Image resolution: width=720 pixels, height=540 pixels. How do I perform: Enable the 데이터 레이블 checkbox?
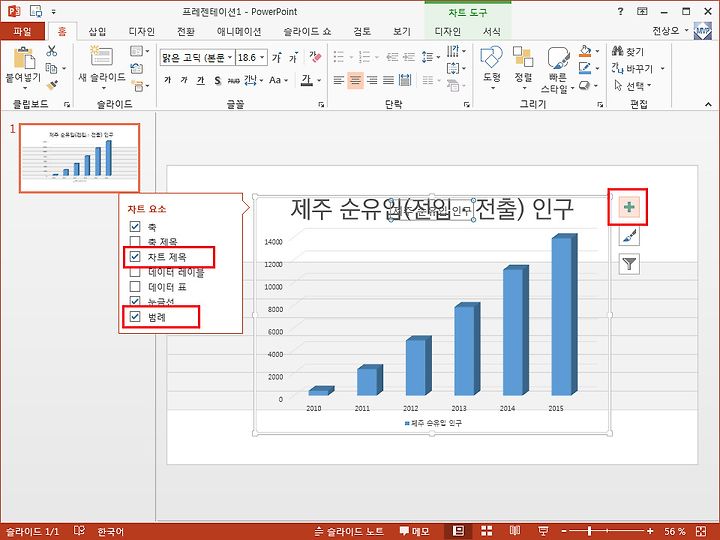(x=135, y=271)
